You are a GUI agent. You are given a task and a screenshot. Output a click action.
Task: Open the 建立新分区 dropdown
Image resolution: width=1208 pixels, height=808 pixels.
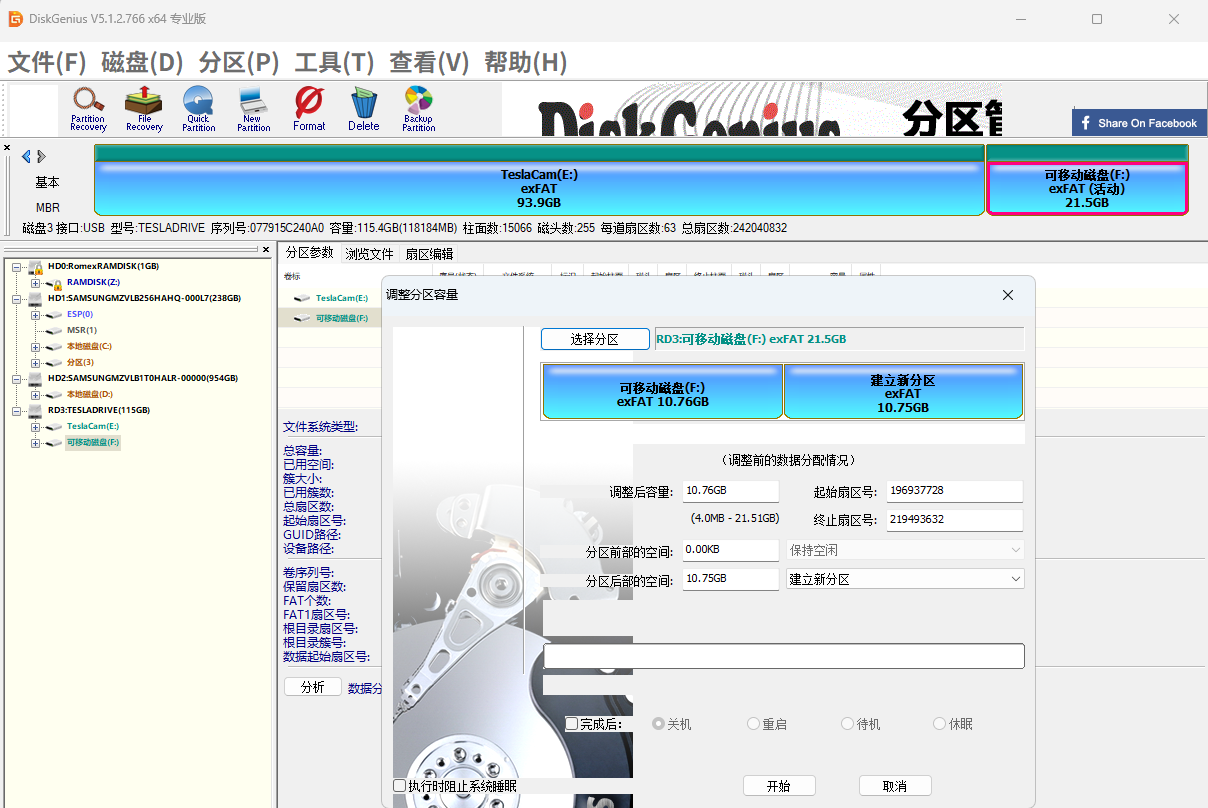point(904,579)
